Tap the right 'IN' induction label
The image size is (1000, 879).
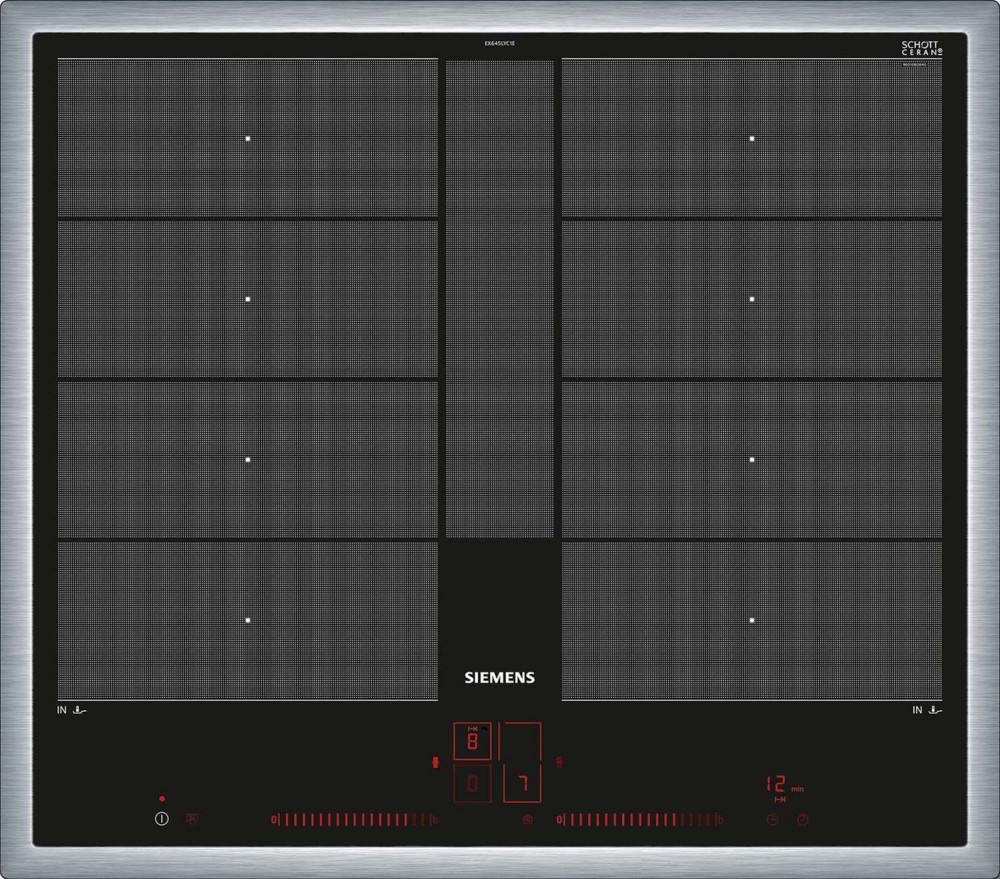click(917, 710)
